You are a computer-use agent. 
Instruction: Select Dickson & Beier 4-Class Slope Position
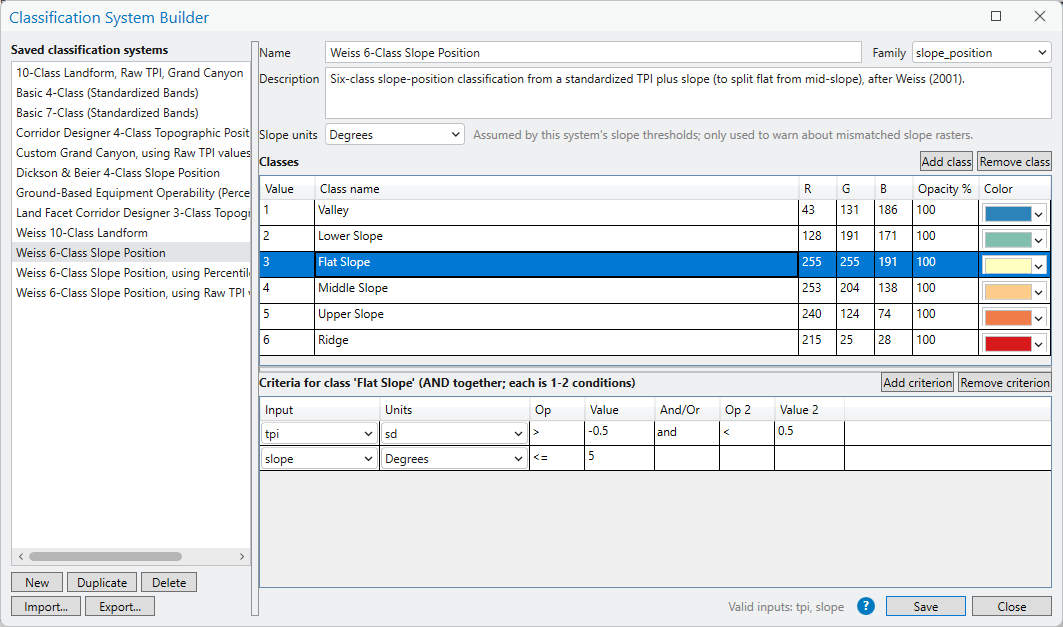[118, 173]
